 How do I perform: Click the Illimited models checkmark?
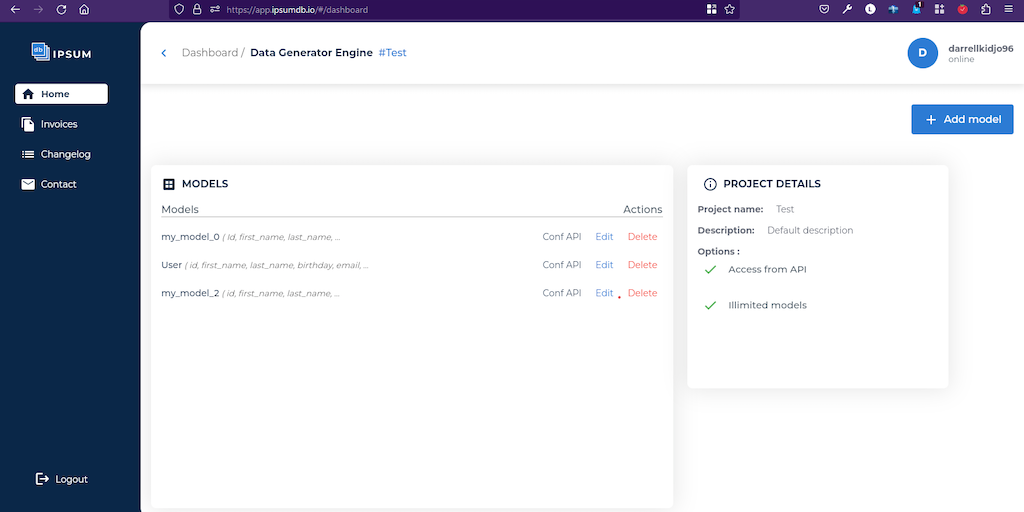[710, 305]
